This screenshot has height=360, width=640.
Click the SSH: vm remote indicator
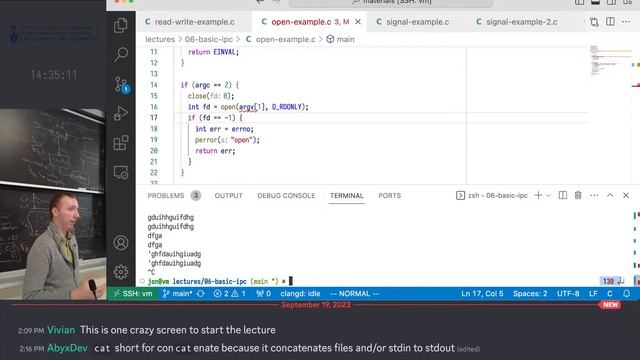pos(132,293)
